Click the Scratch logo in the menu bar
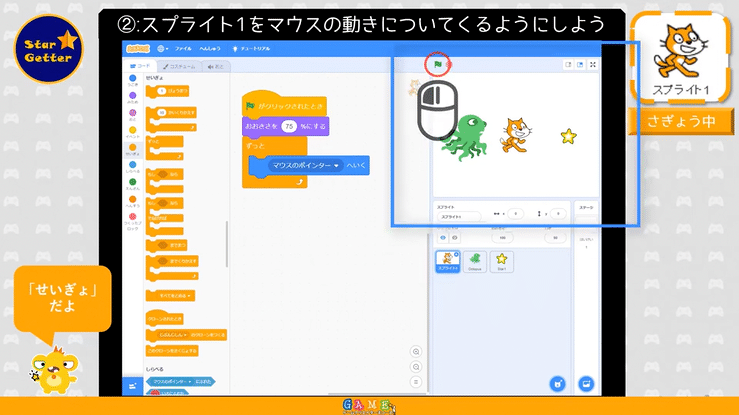The image size is (739, 415). pos(138,49)
